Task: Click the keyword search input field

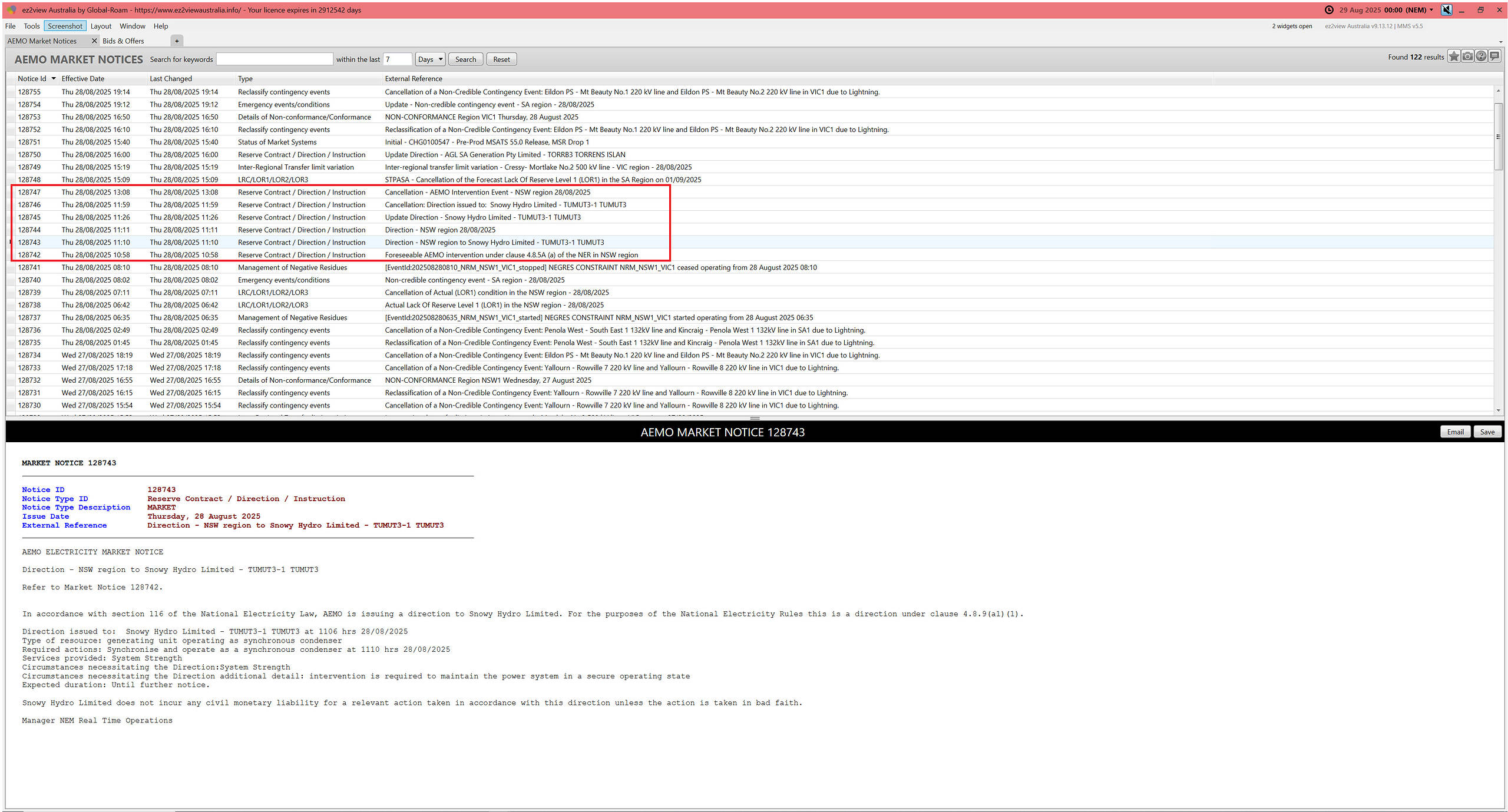Action: pos(275,59)
